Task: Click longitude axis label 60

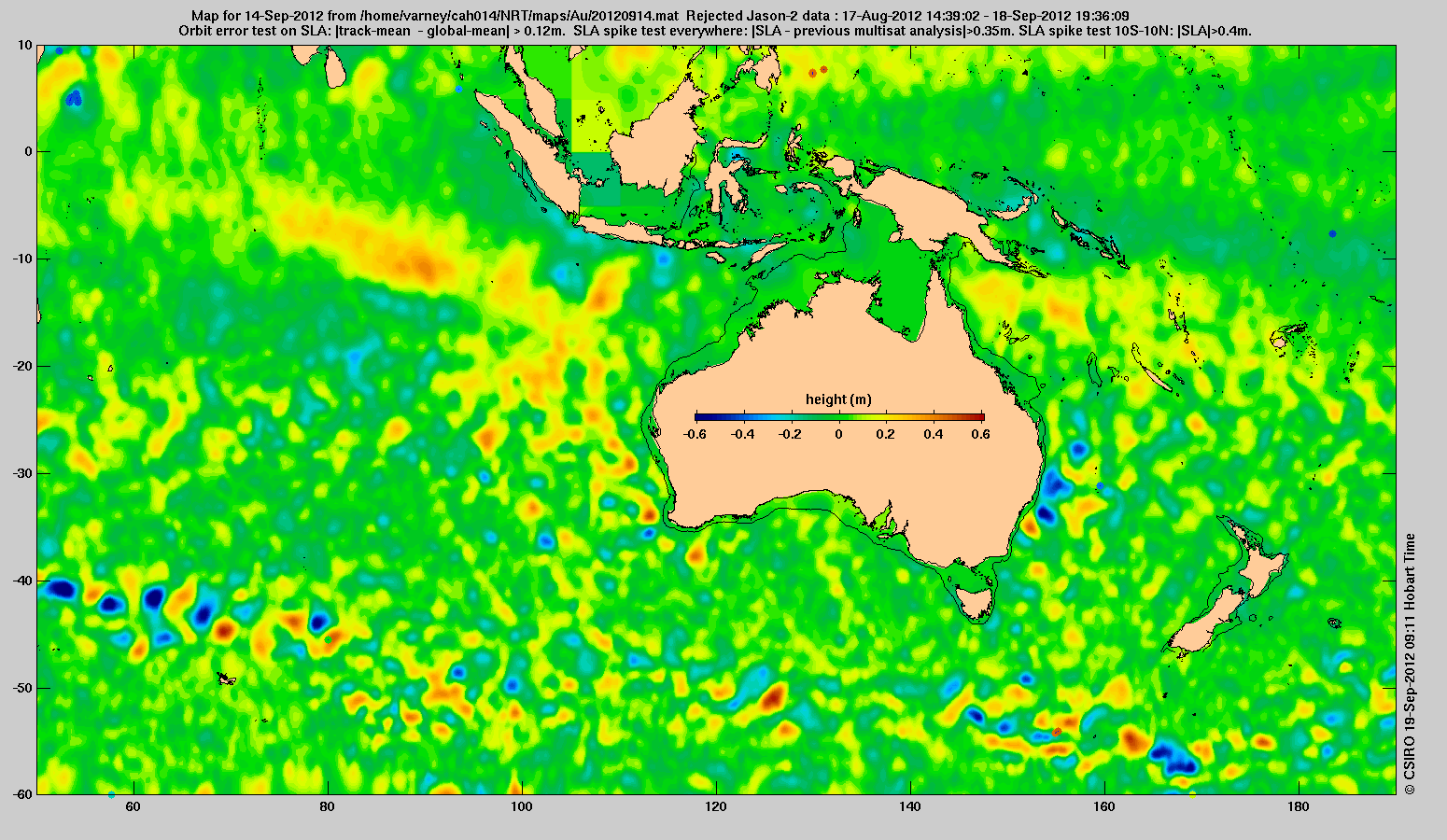Action: point(133,806)
